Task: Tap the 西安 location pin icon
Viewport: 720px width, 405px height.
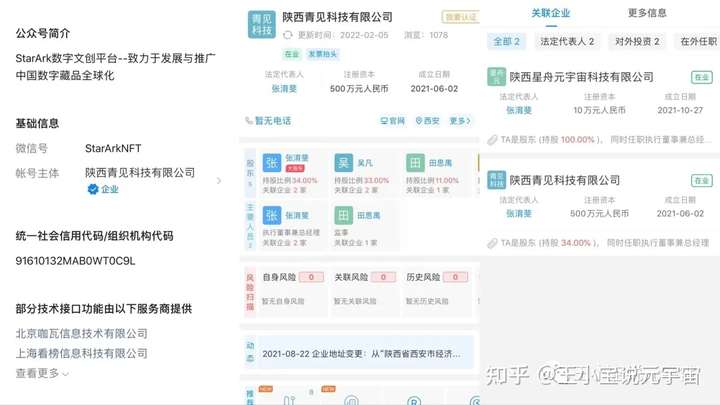Action: (419, 121)
